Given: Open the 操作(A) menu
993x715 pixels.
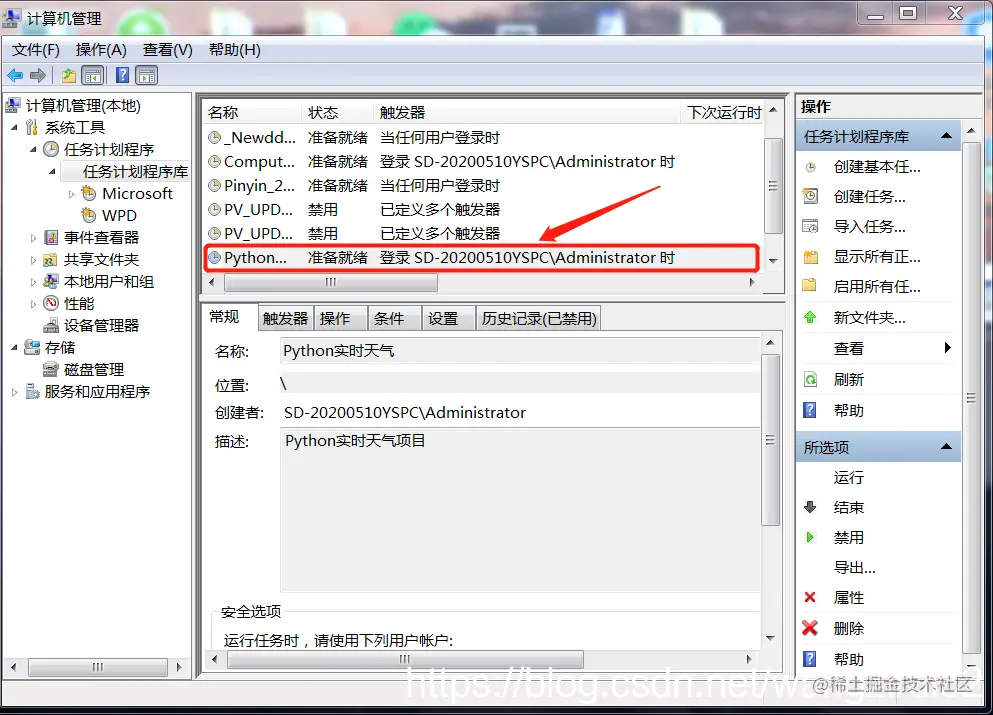Looking at the screenshot, I should [x=99, y=49].
